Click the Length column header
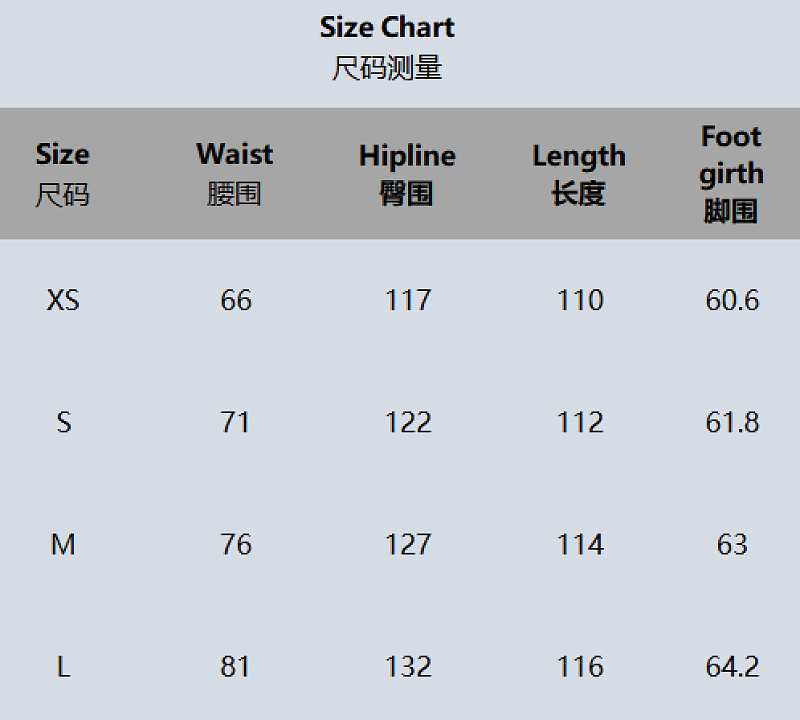 pos(579,175)
